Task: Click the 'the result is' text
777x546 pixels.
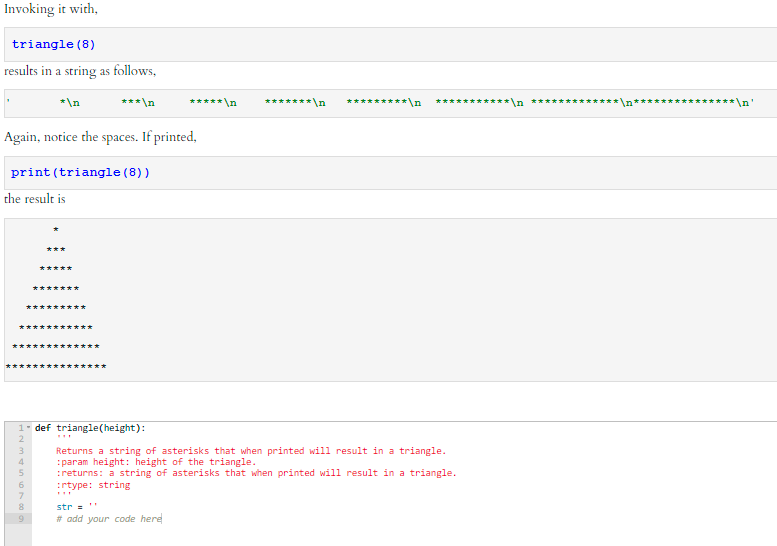Action: pos(35,199)
